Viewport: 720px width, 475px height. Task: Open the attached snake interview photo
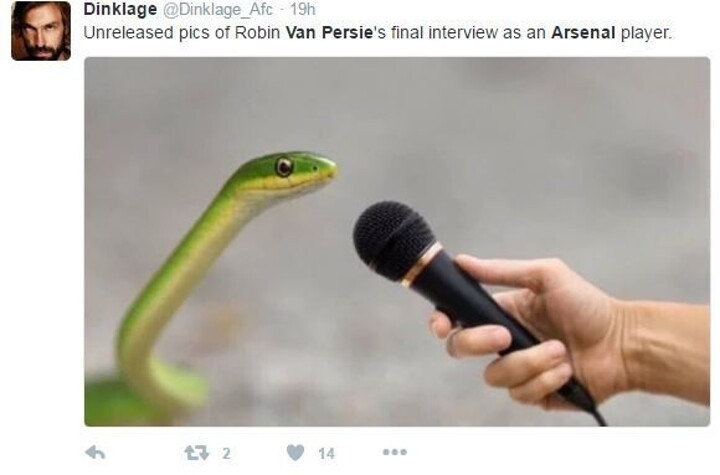[x=397, y=242]
